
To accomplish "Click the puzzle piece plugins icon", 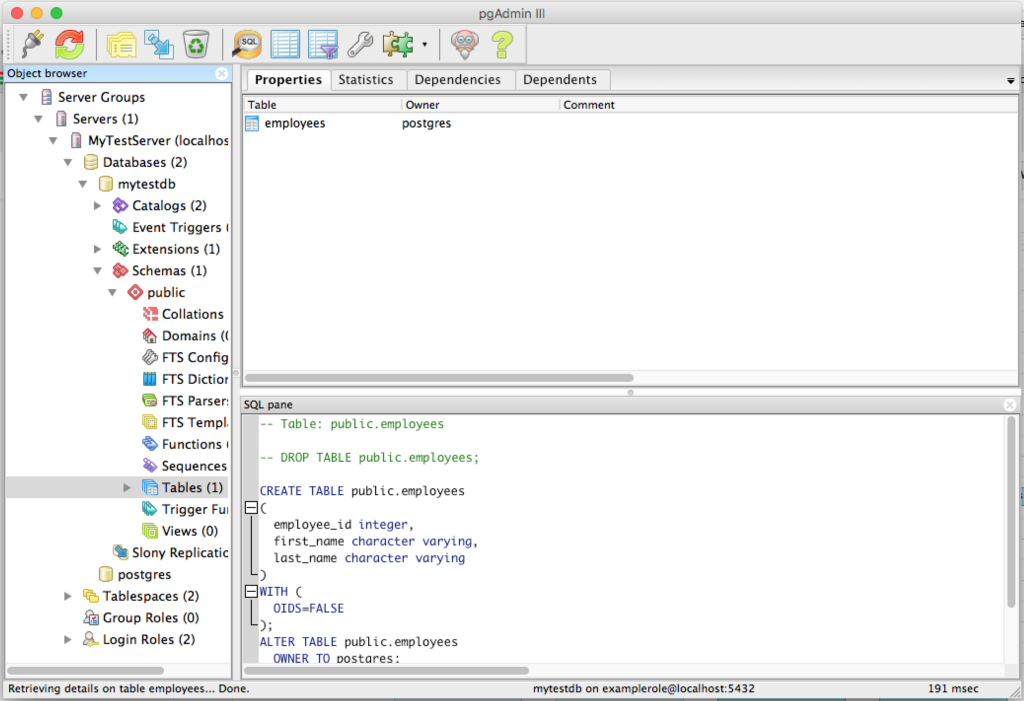I will coord(398,44).
